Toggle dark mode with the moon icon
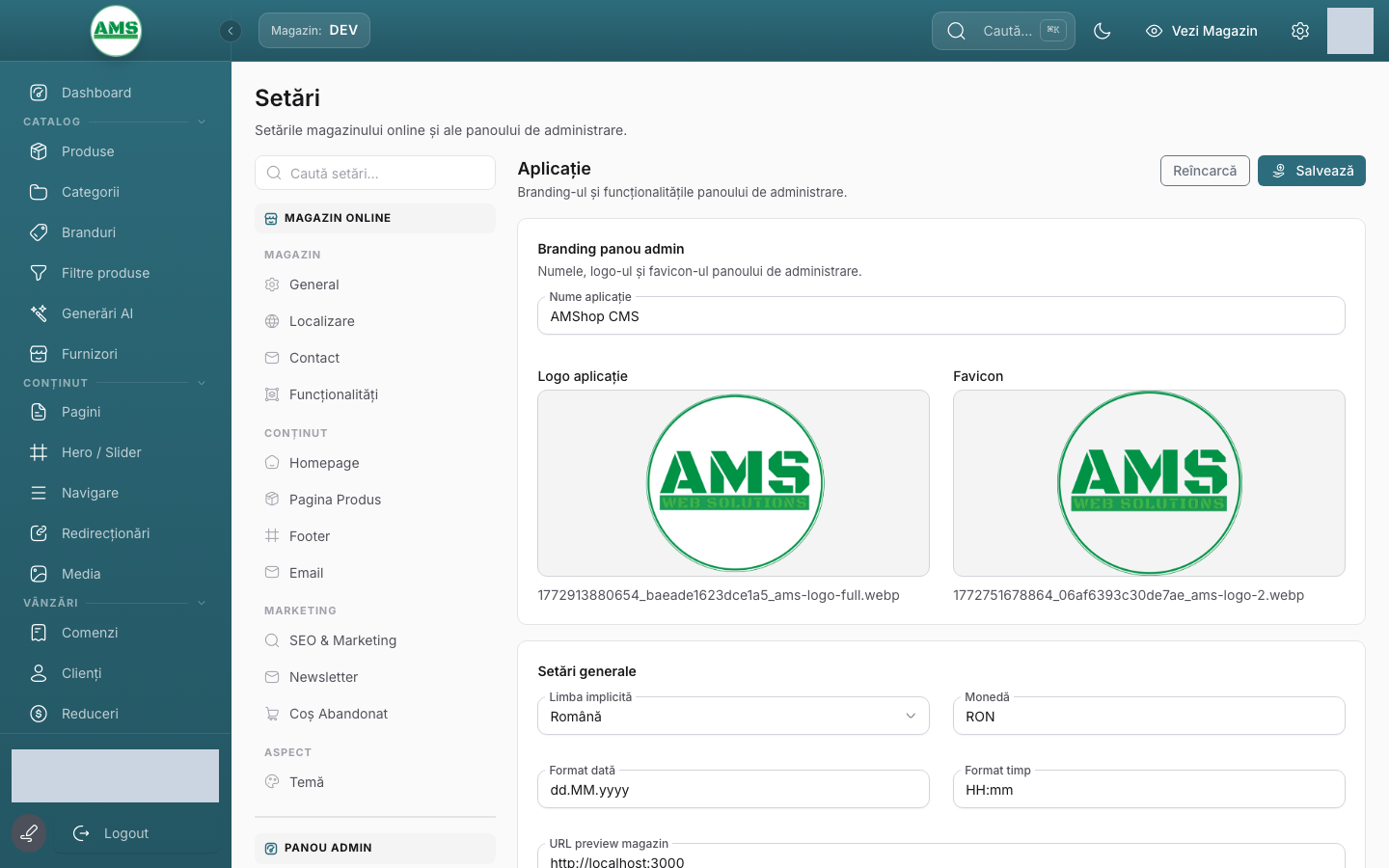The width and height of the screenshot is (1389, 868). (1103, 31)
